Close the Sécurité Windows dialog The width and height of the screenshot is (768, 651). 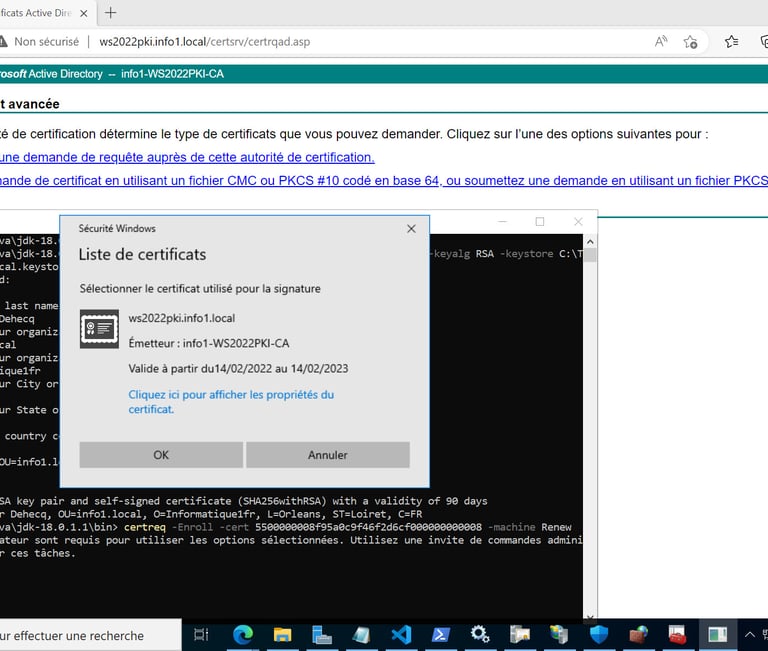point(411,229)
